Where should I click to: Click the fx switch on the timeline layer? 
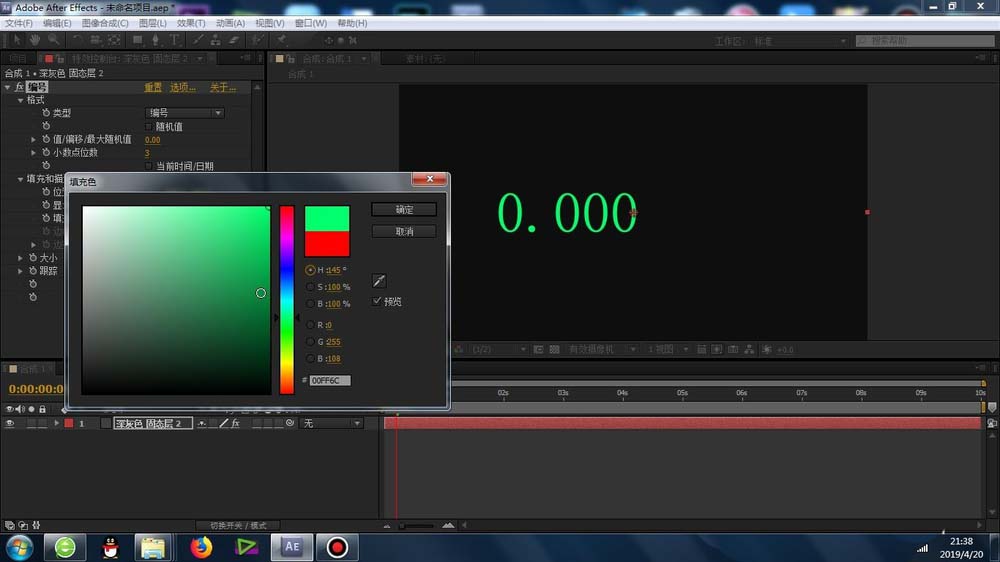[x=236, y=424]
